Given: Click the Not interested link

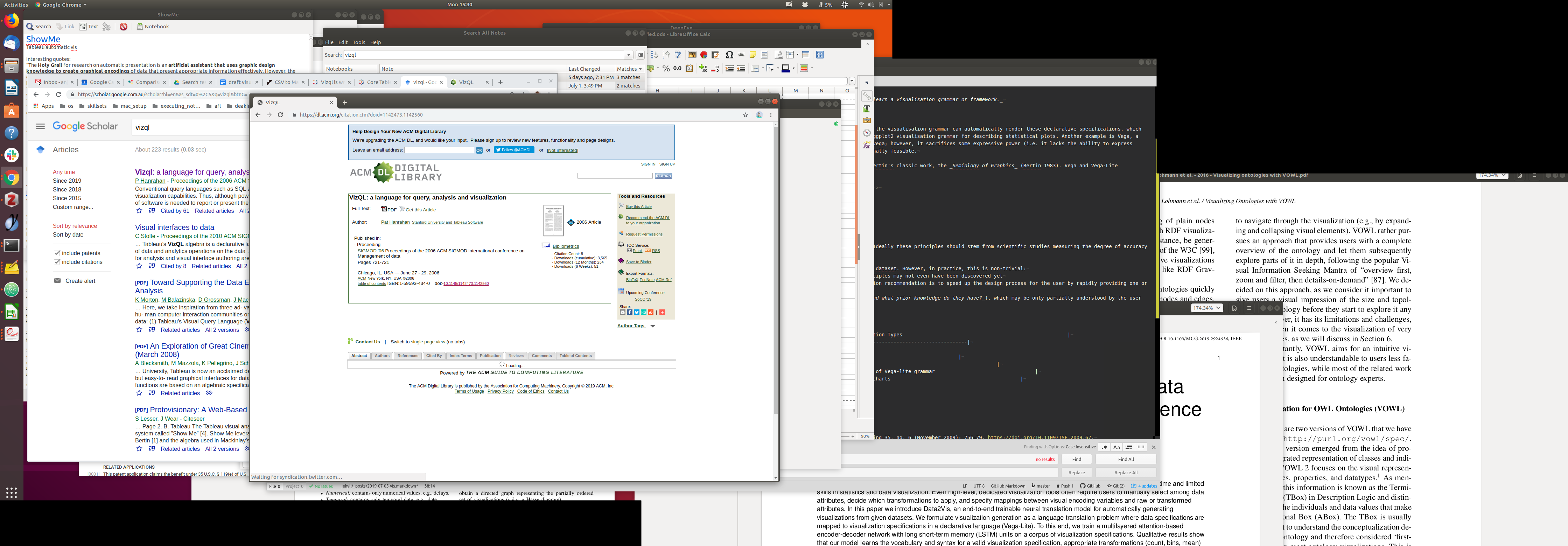Looking at the screenshot, I should [x=562, y=150].
